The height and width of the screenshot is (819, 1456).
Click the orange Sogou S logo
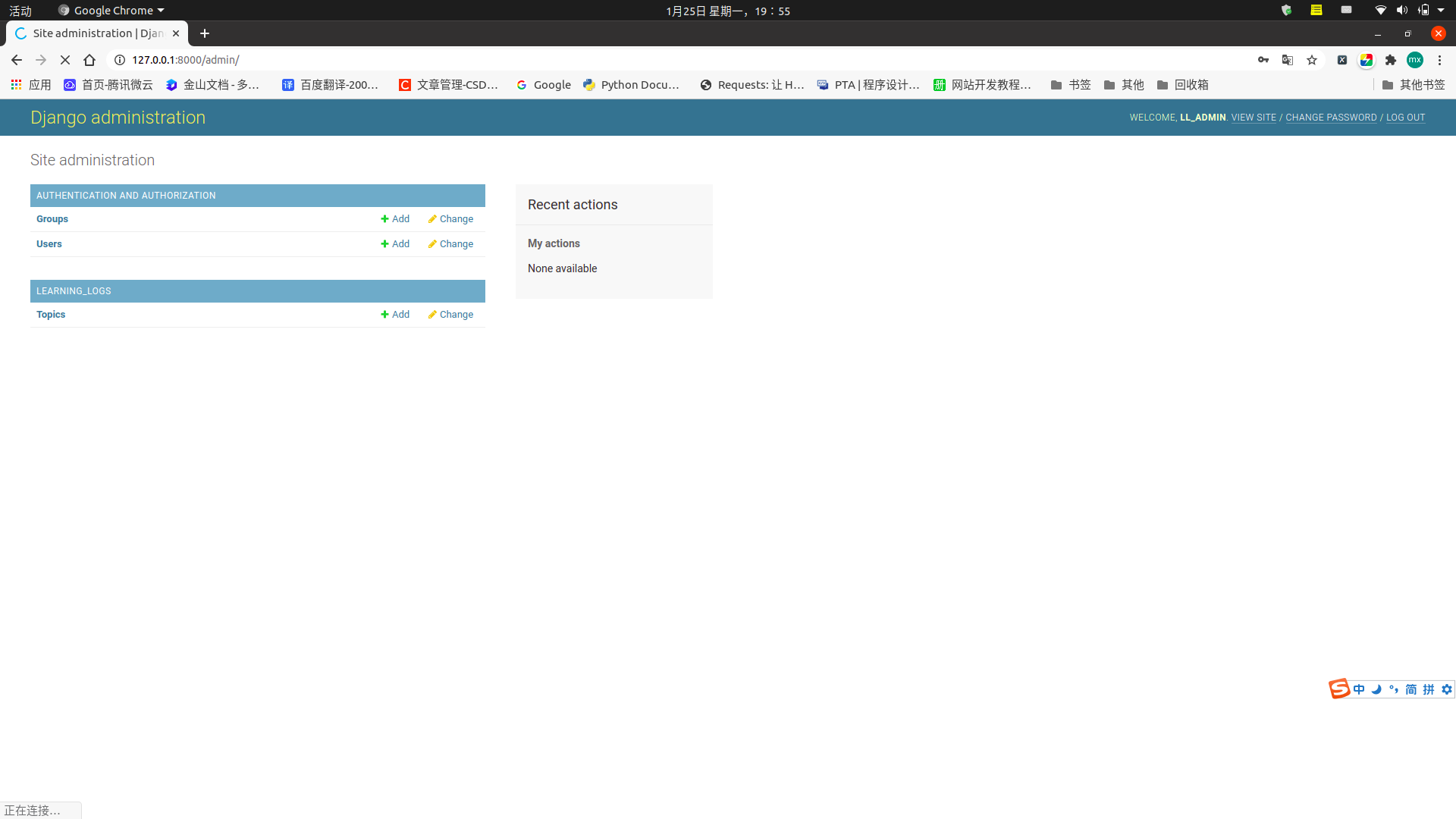(x=1339, y=689)
